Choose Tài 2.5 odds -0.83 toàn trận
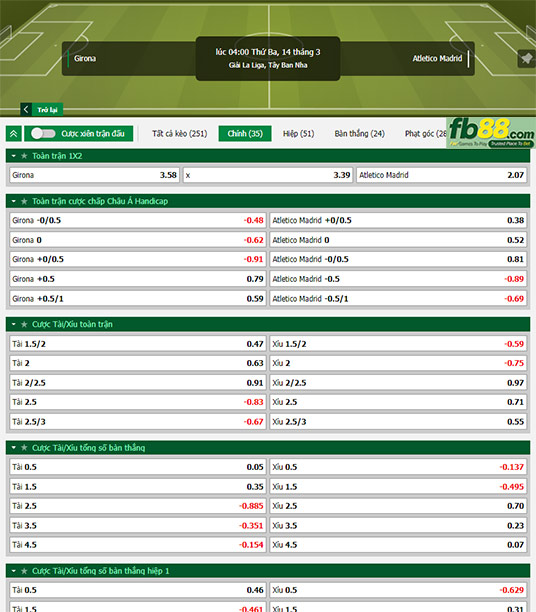Image resolution: width=536 pixels, height=612 pixels. click(138, 402)
